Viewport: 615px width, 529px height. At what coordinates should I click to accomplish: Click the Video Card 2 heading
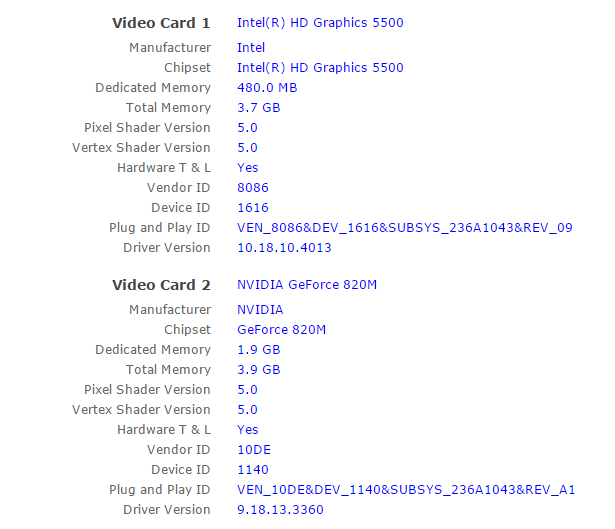click(x=161, y=285)
